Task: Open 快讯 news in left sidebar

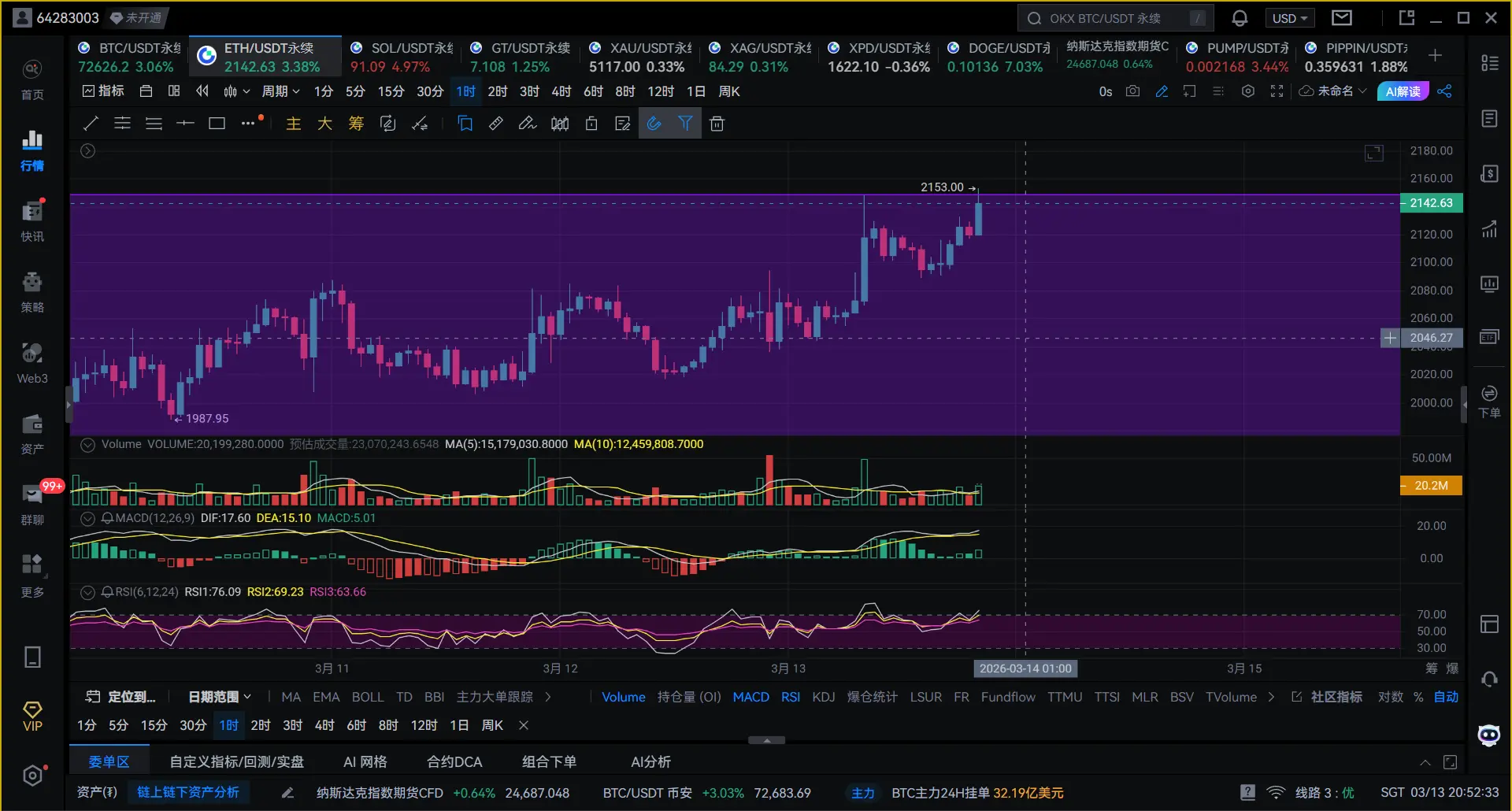Action: [x=32, y=221]
